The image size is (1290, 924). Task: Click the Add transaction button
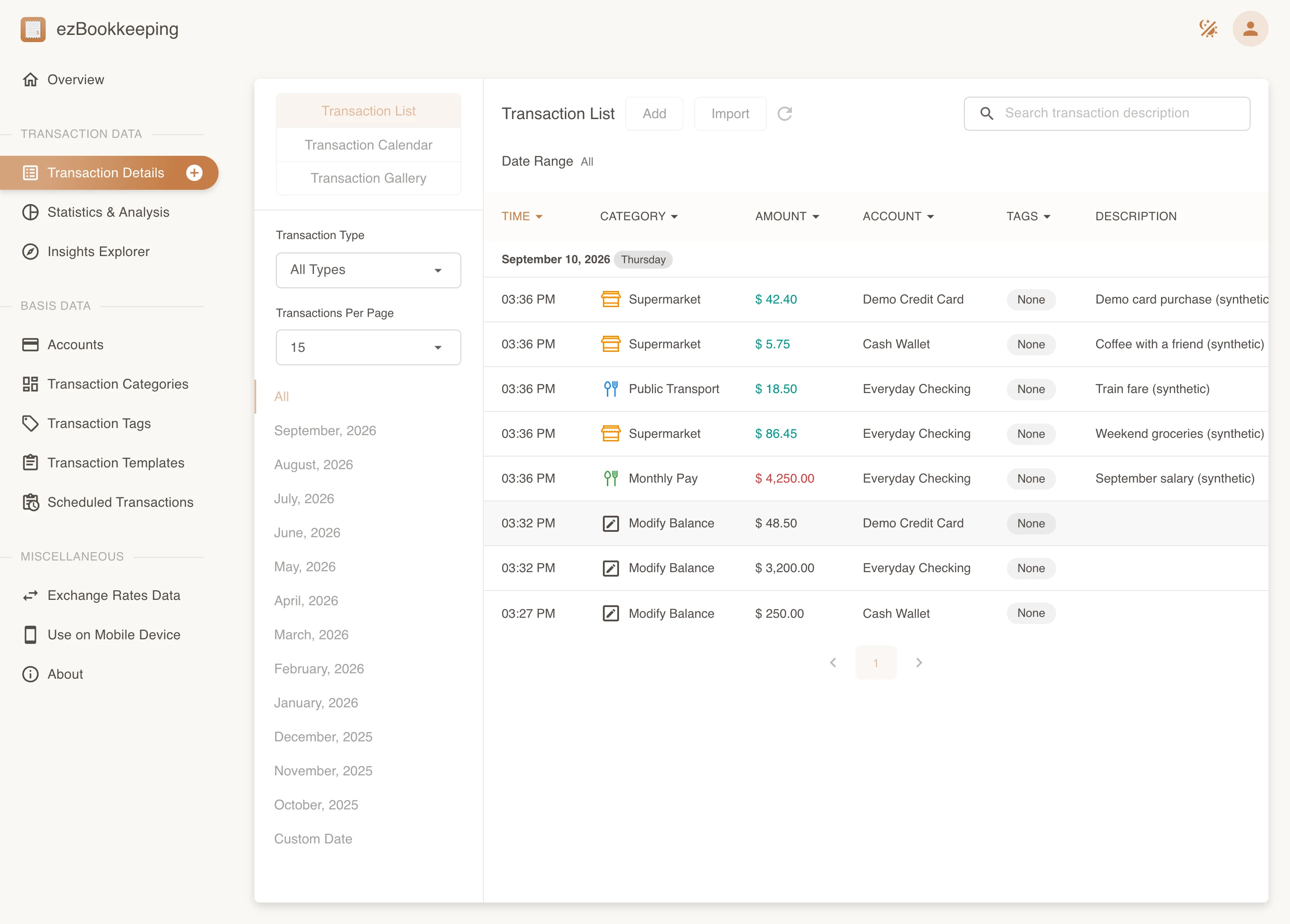coord(654,114)
